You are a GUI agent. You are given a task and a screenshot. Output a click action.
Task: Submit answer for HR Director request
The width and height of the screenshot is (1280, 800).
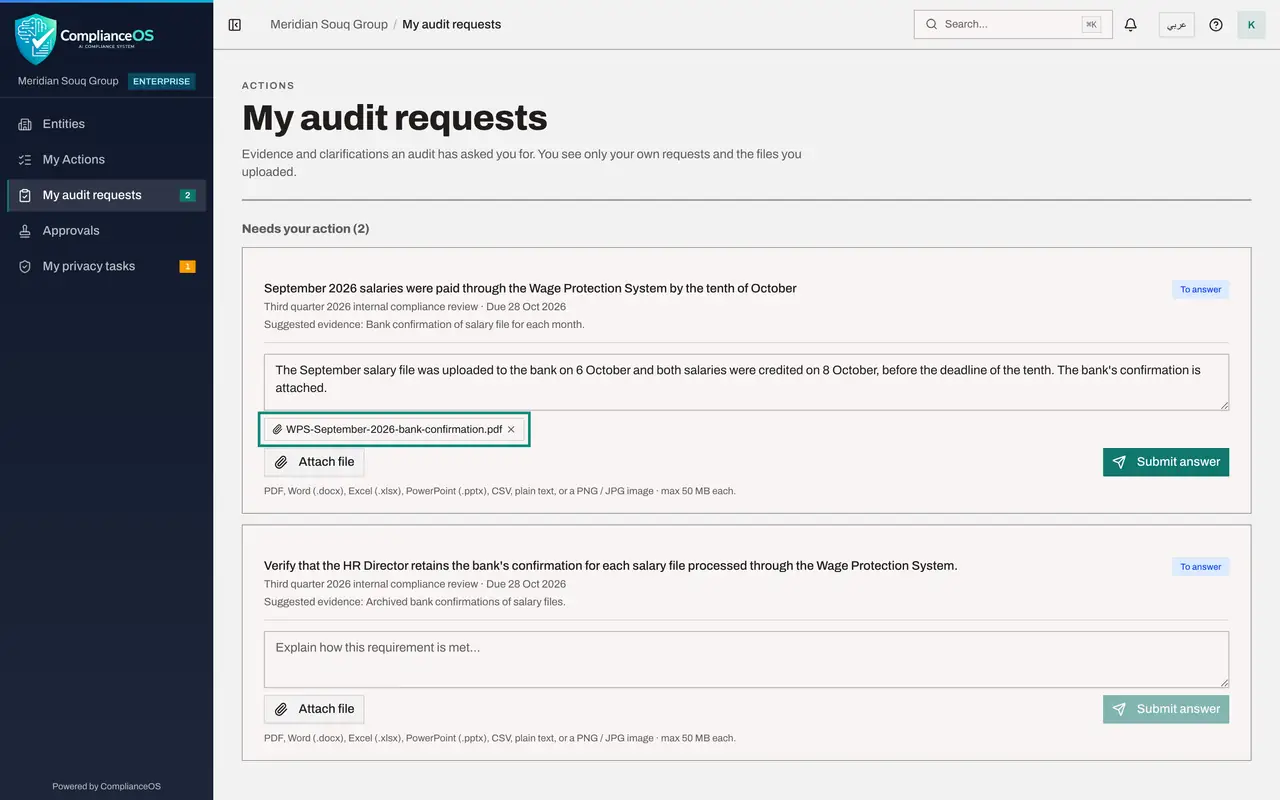[x=1166, y=709]
